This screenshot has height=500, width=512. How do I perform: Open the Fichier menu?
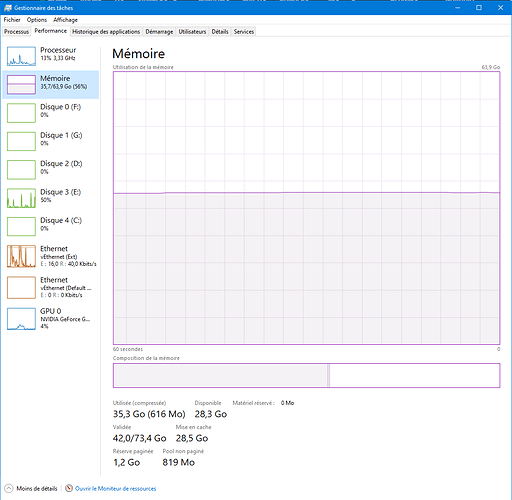(12, 20)
